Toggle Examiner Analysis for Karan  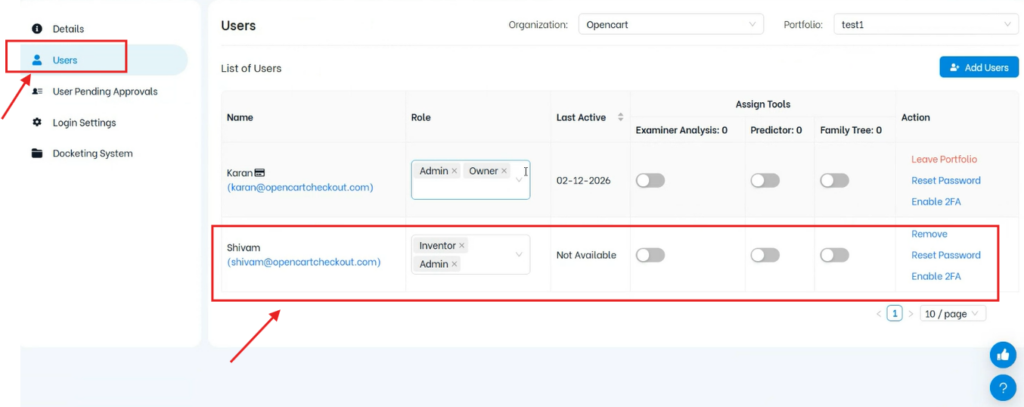point(650,180)
